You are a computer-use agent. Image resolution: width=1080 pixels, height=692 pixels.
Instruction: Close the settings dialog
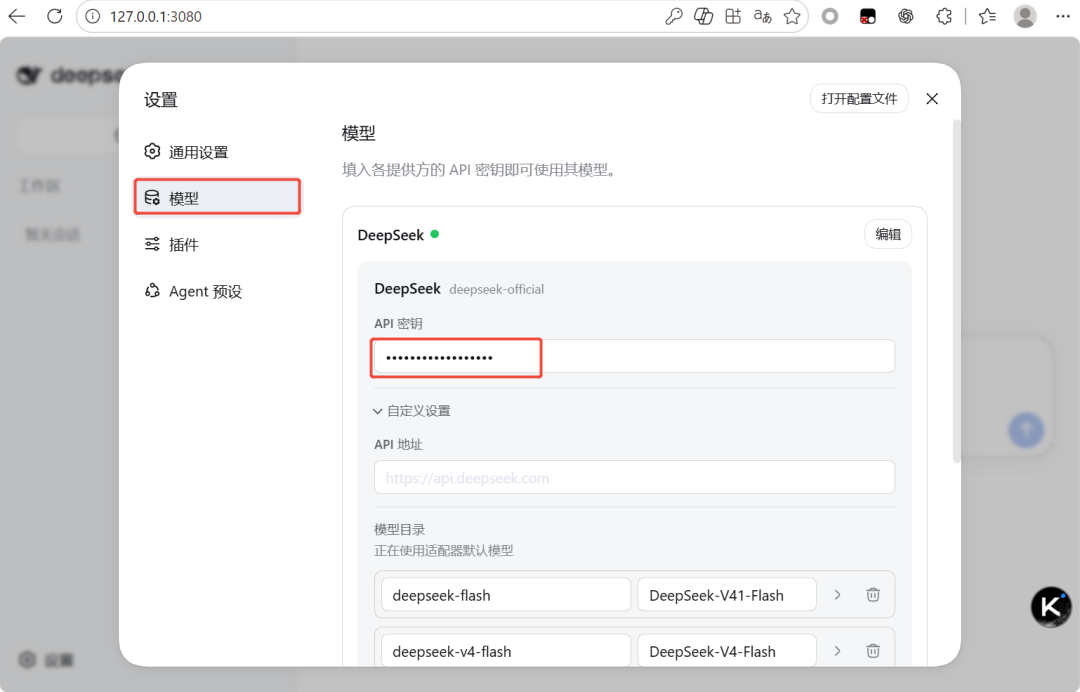(932, 98)
